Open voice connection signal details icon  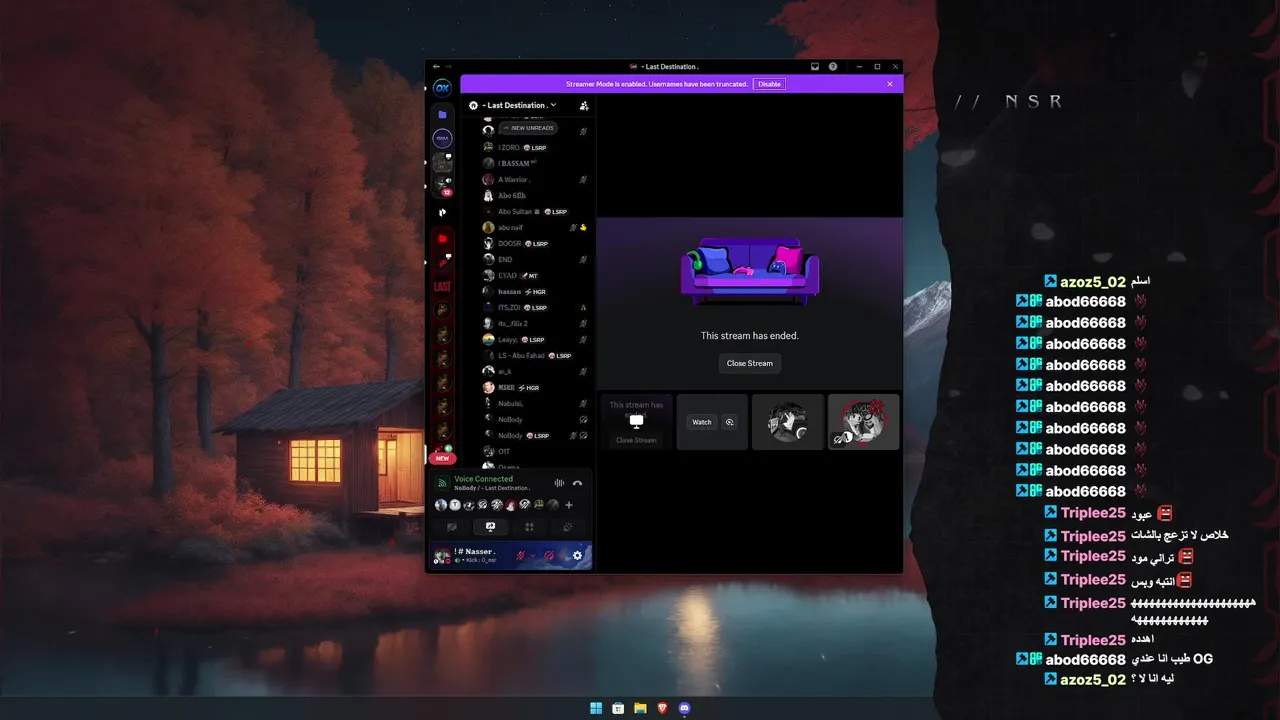(x=442, y=483)
